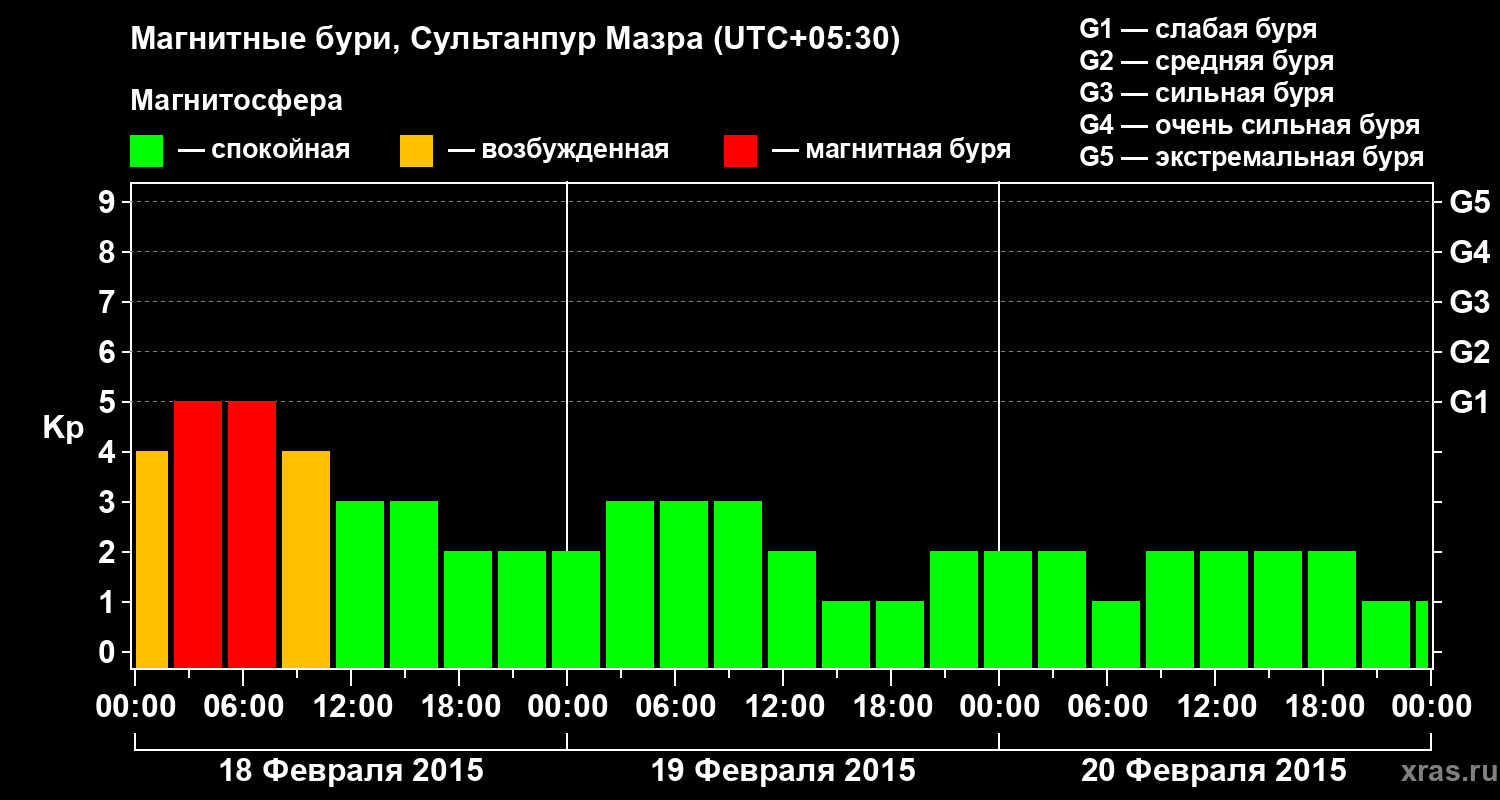The height and width of the screenshot is (800, 1500).
Task: Click 'G2 — средняя буря' legend line
Action: 1207,61
